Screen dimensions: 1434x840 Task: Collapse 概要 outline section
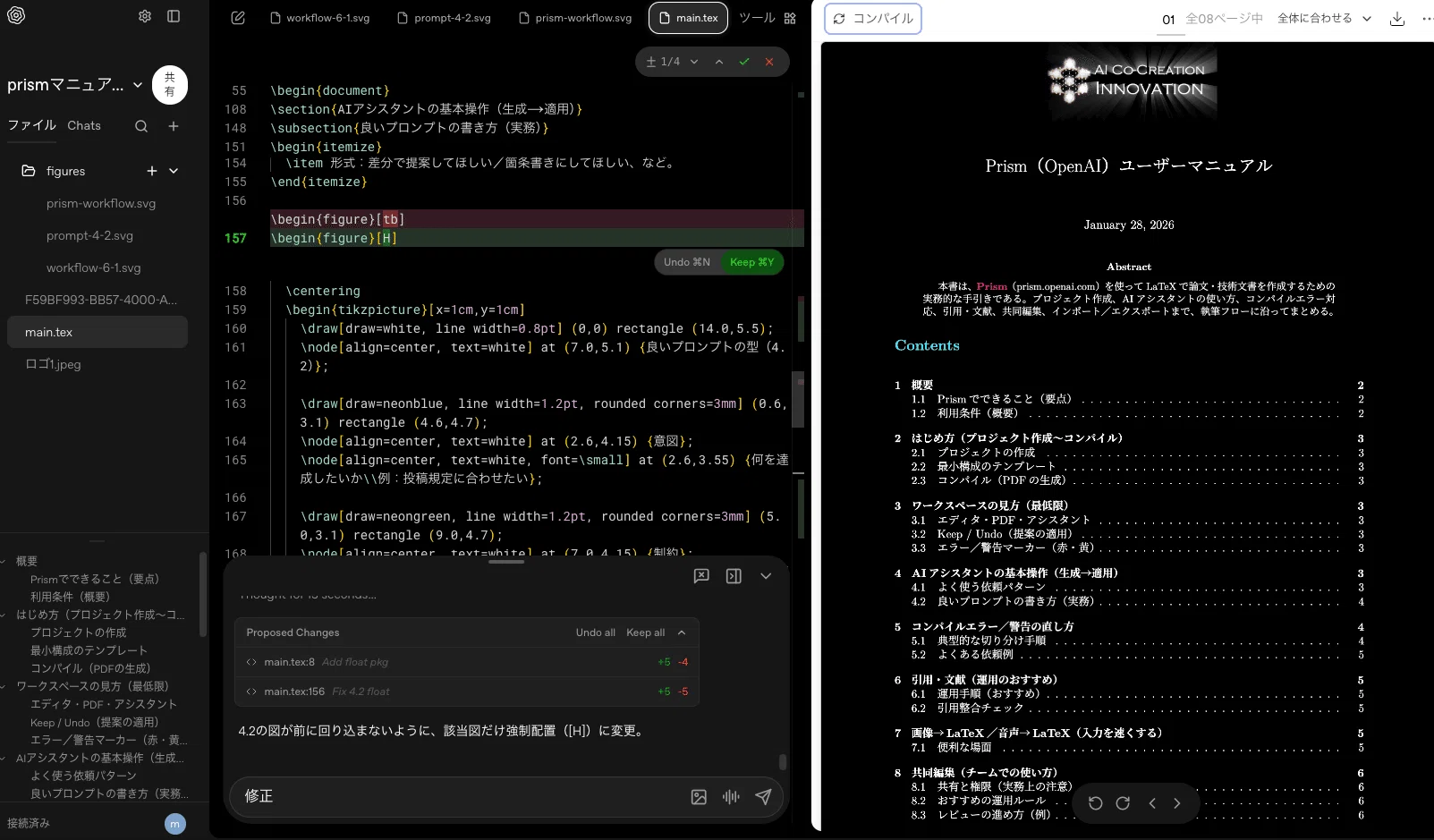5,561
